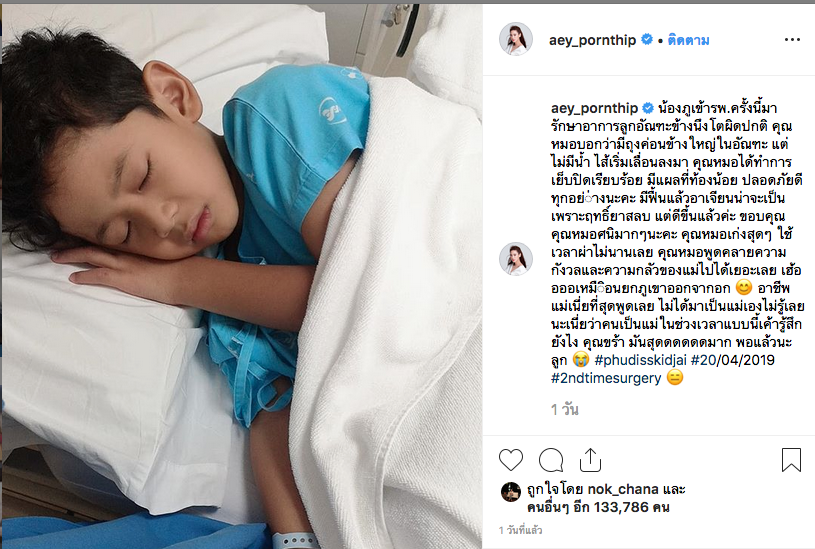
Task: Open hashtag #20/04/2019
Action: click(732, 360)
